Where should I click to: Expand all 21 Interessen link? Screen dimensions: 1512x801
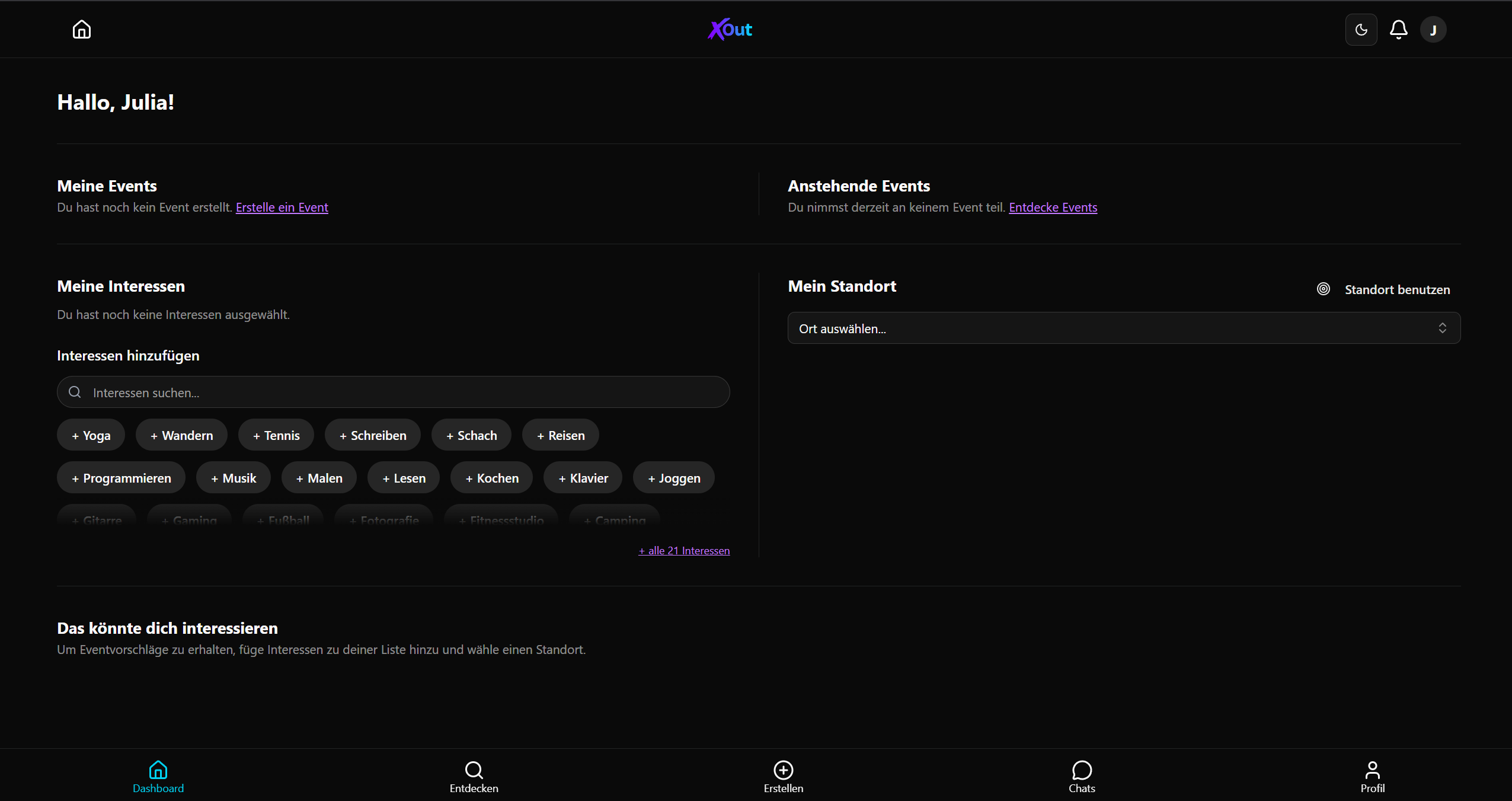[683, 551]
